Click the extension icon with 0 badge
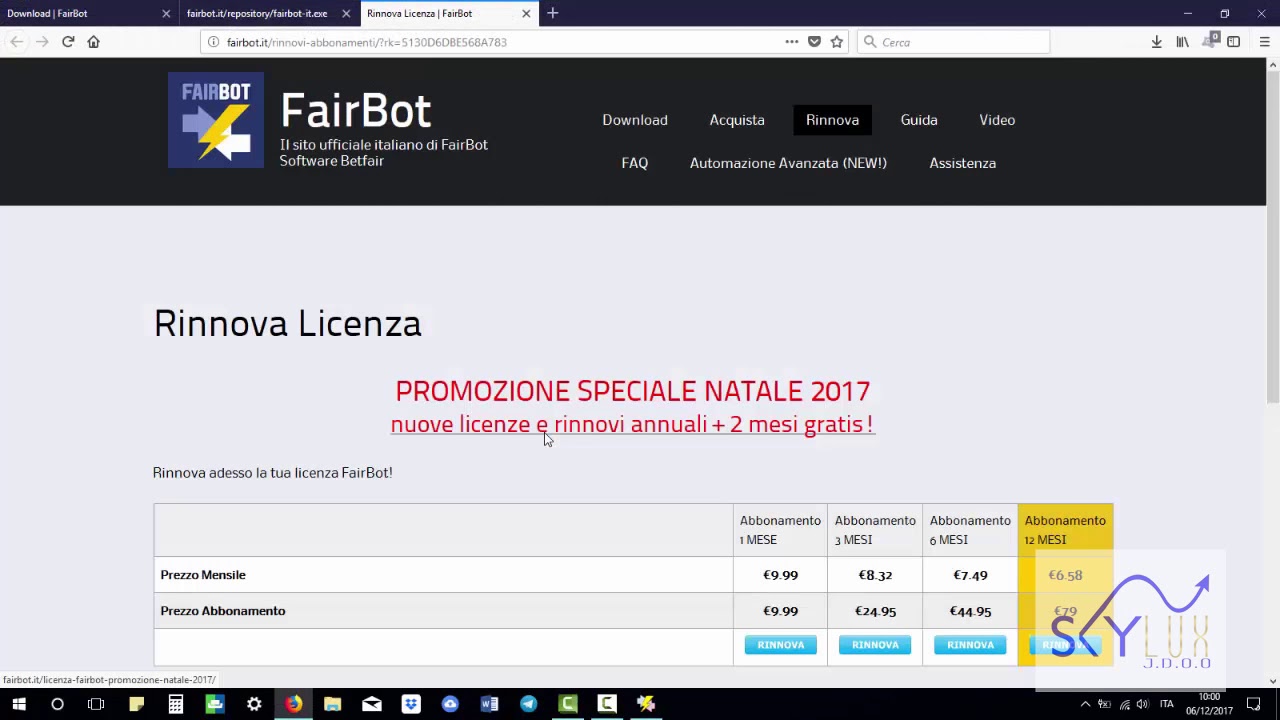1280x720 pixels. click(x=1210, y=41)
